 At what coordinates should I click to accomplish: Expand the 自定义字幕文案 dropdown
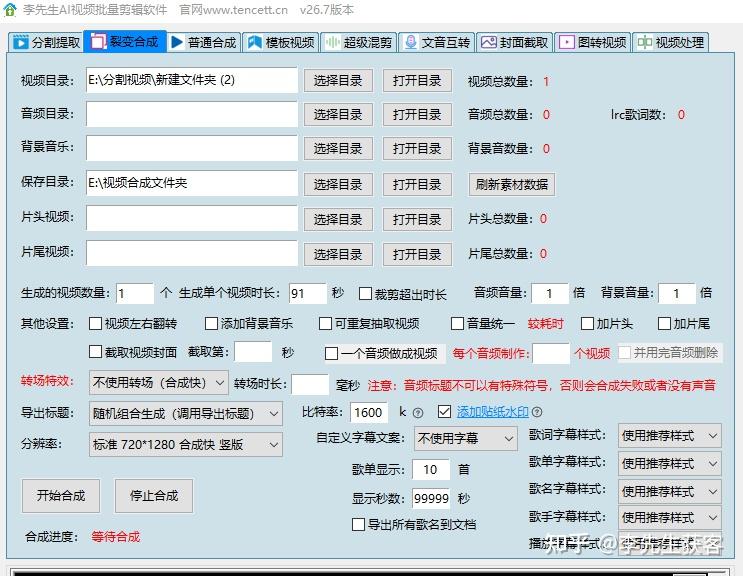(x=465, y=438)
